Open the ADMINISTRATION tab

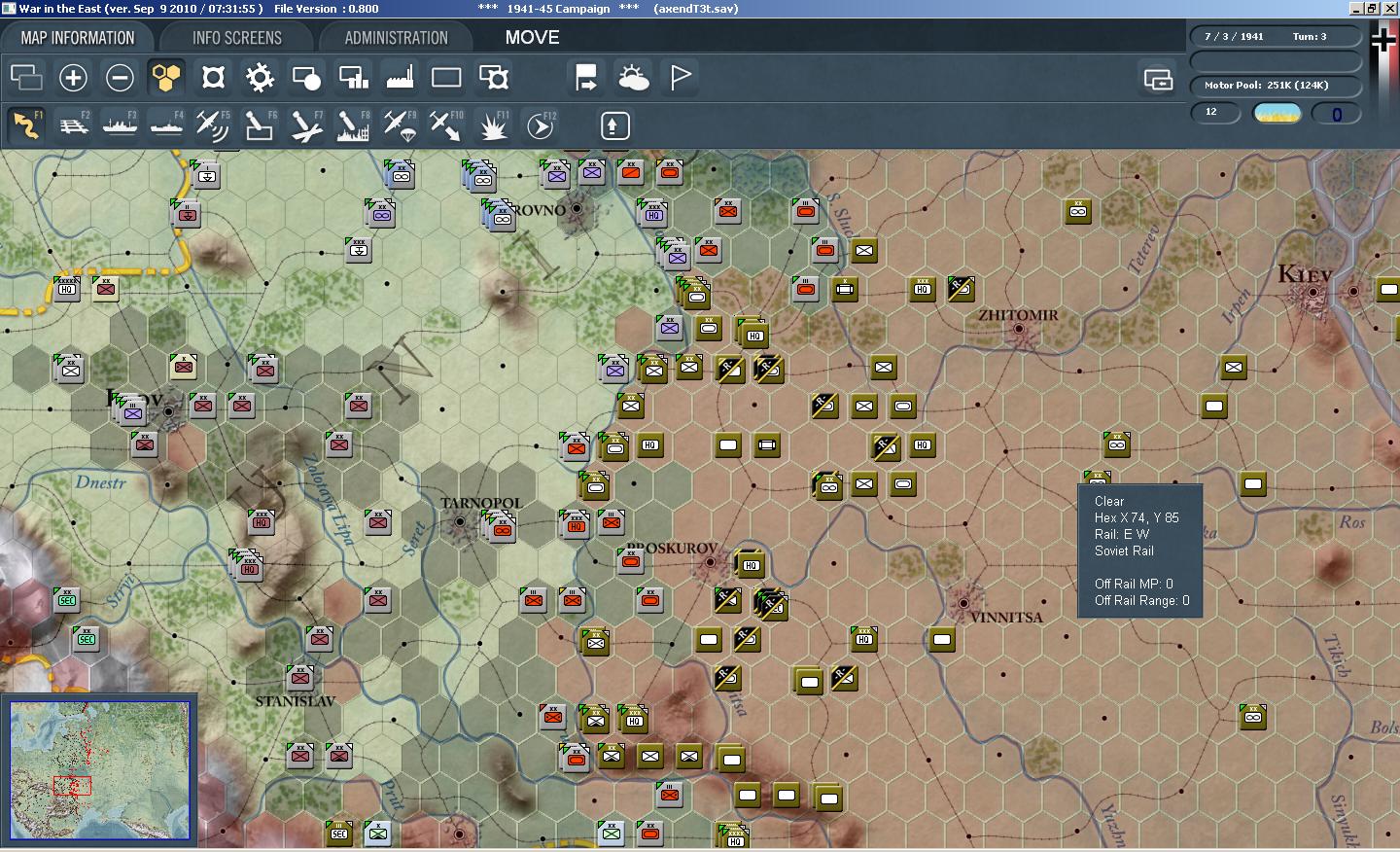(x=396, y=38)
